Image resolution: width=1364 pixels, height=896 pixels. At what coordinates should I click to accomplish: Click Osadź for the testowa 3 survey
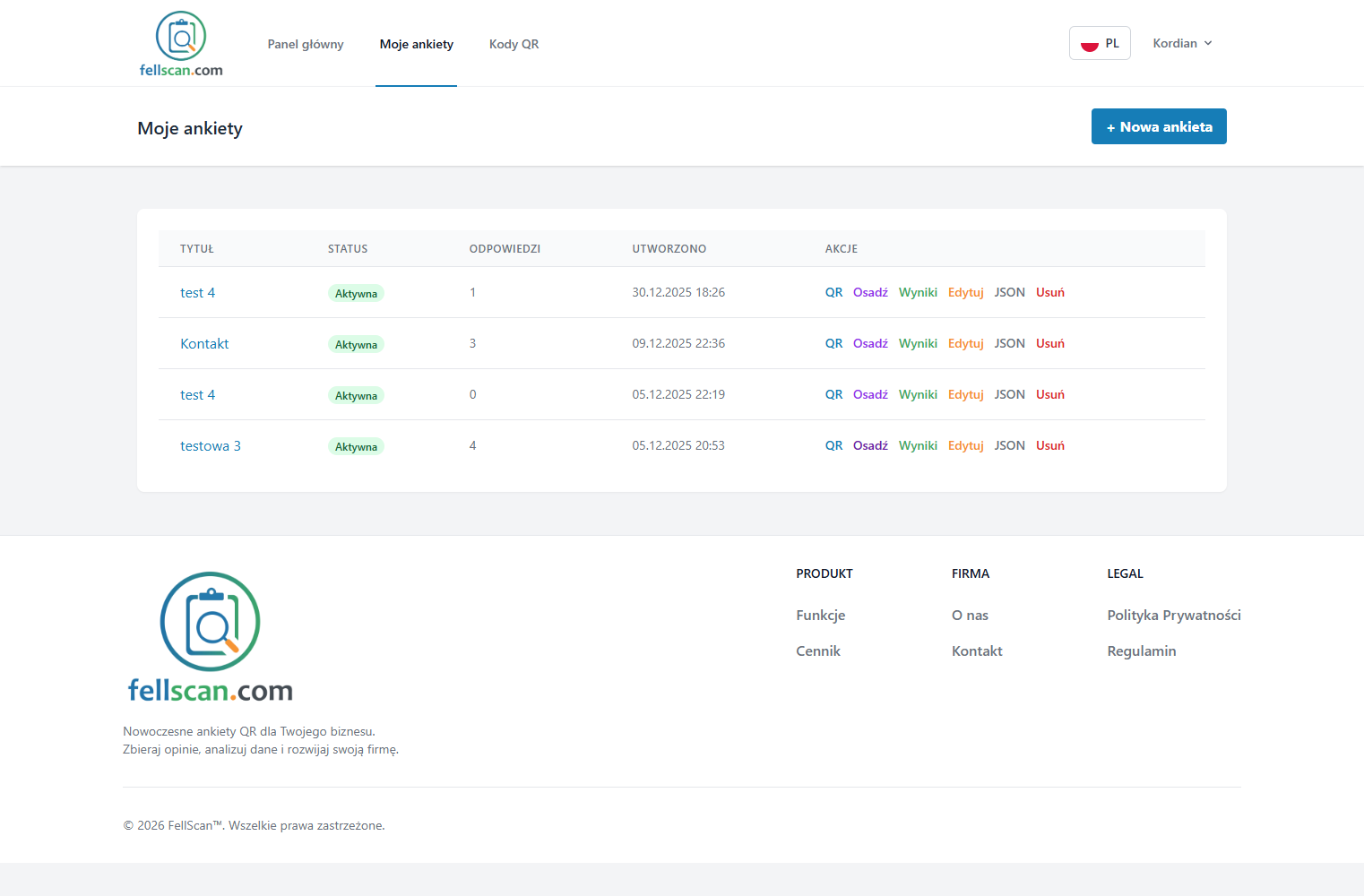pos(870,446)
